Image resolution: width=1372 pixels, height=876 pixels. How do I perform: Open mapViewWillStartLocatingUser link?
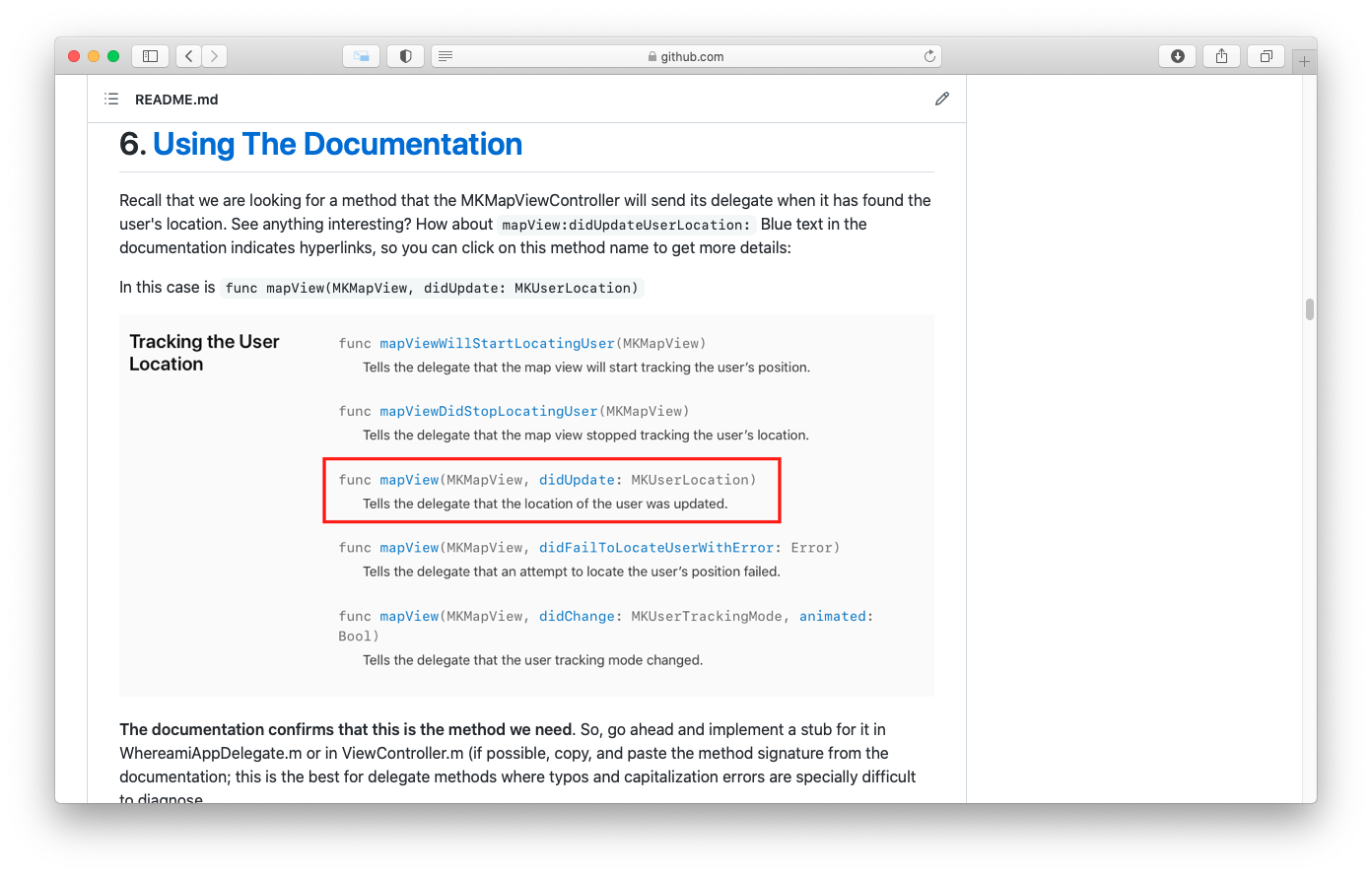pos(497,343)
